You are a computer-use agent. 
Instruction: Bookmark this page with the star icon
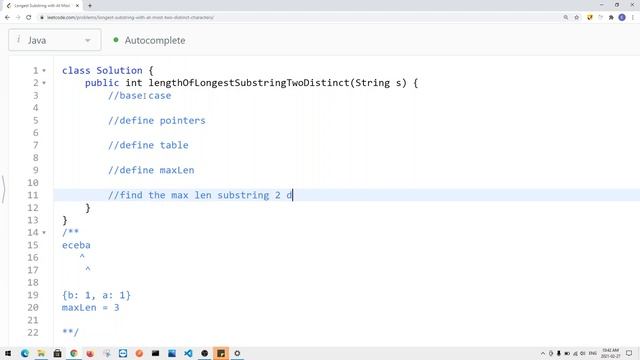577,18
